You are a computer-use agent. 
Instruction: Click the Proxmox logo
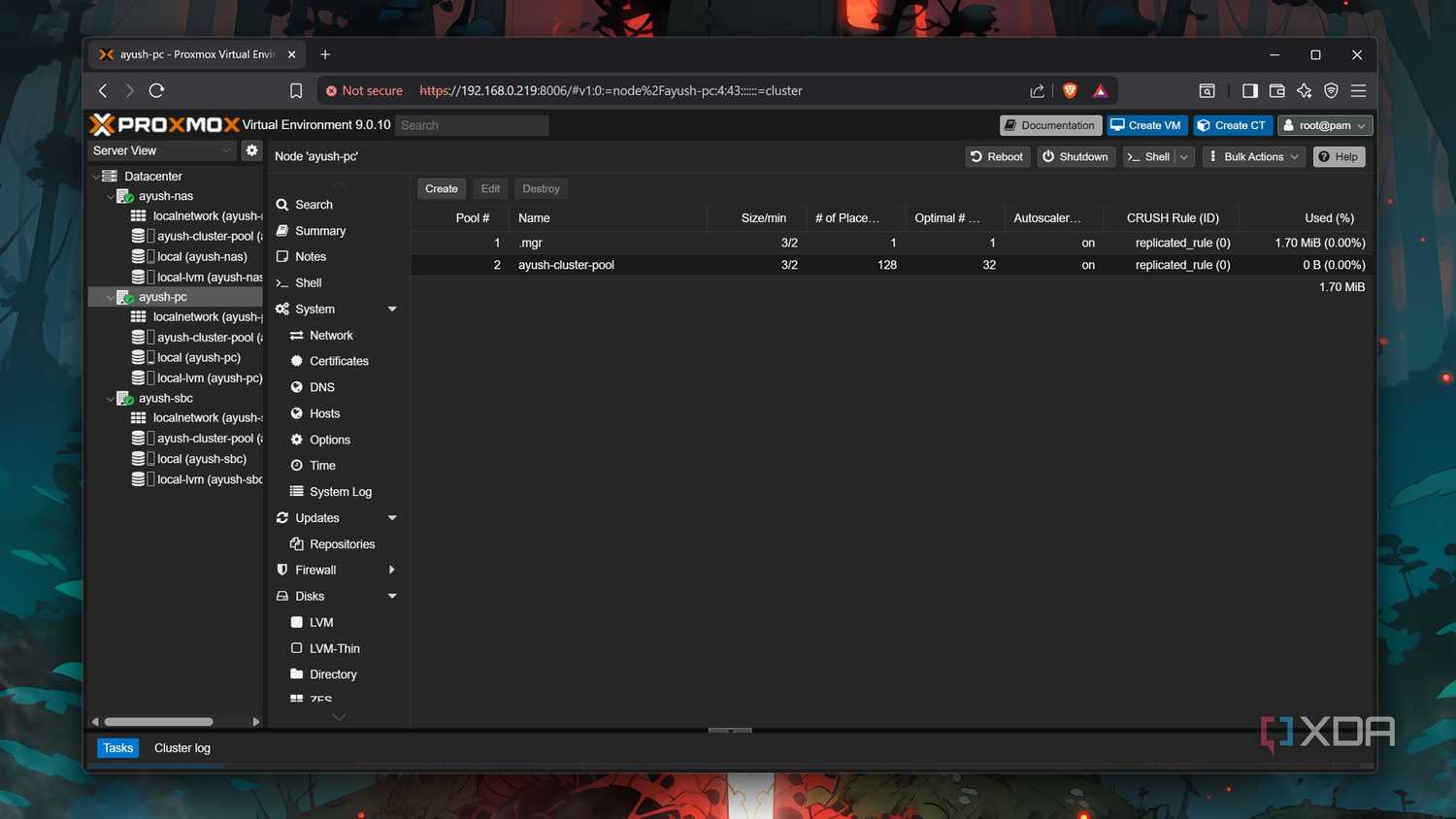pyautogui.click(x=164, y=124)
